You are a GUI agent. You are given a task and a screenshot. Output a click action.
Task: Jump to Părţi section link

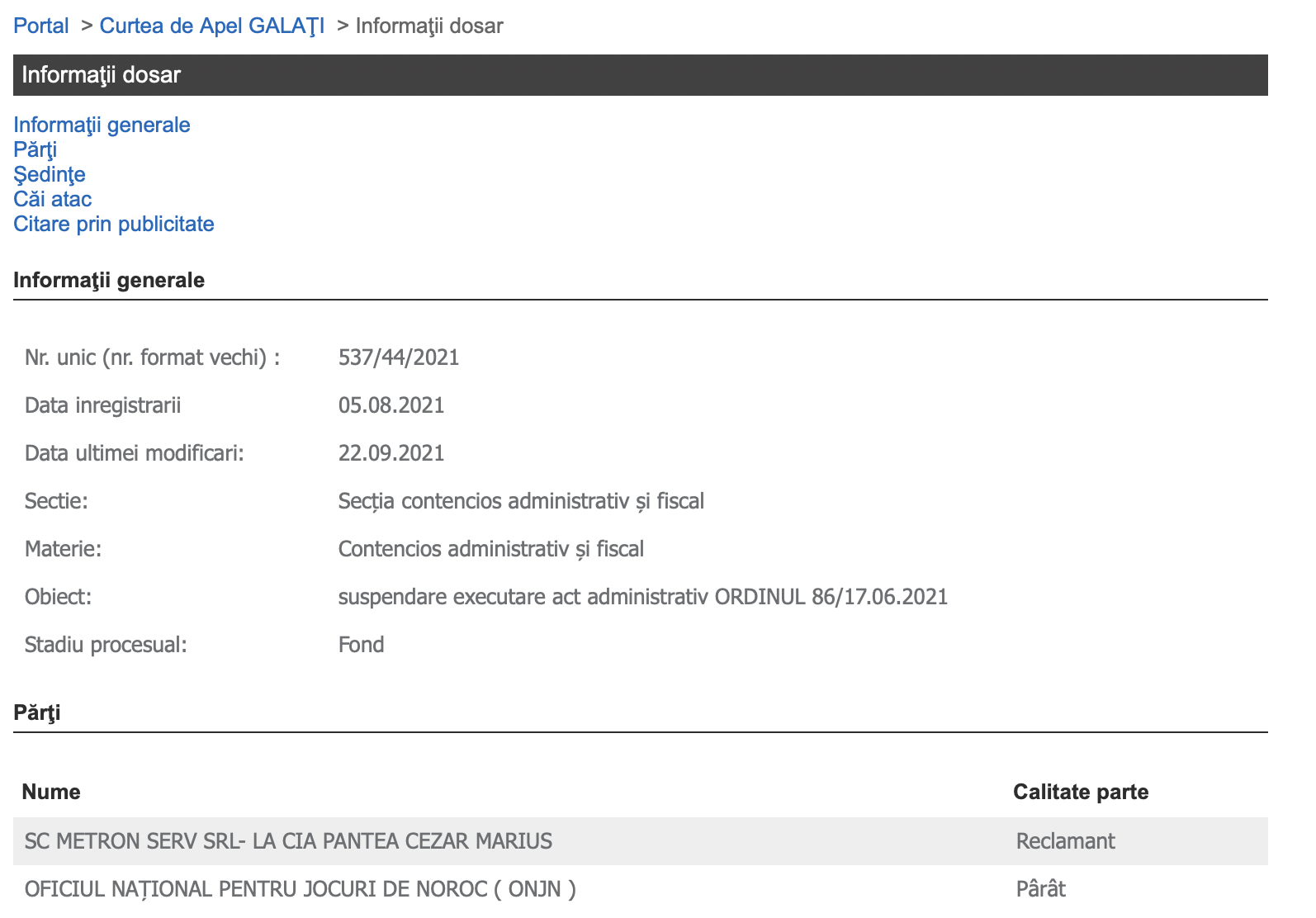point(35,149)
